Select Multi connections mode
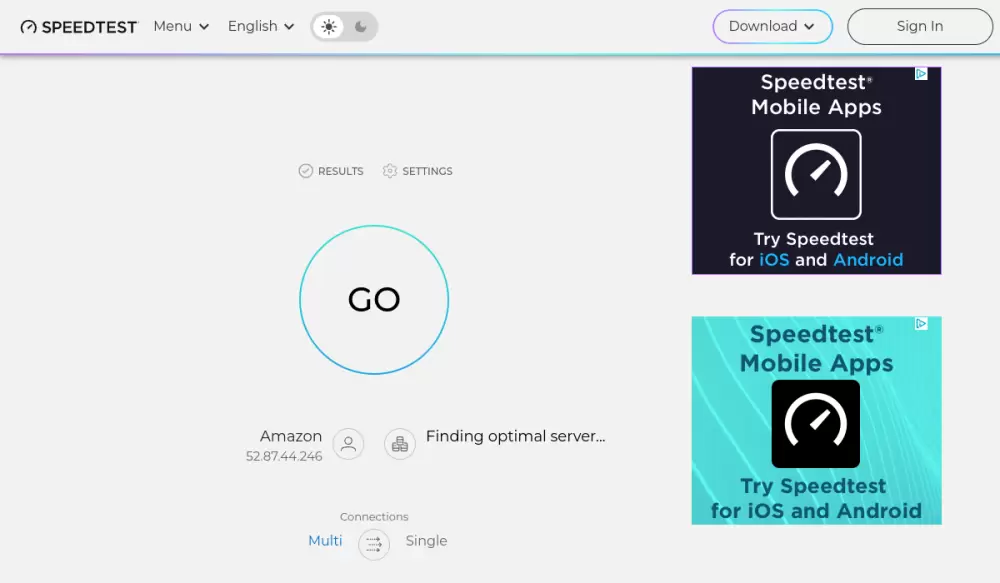1000x583 pixels. tap(325, 541)
